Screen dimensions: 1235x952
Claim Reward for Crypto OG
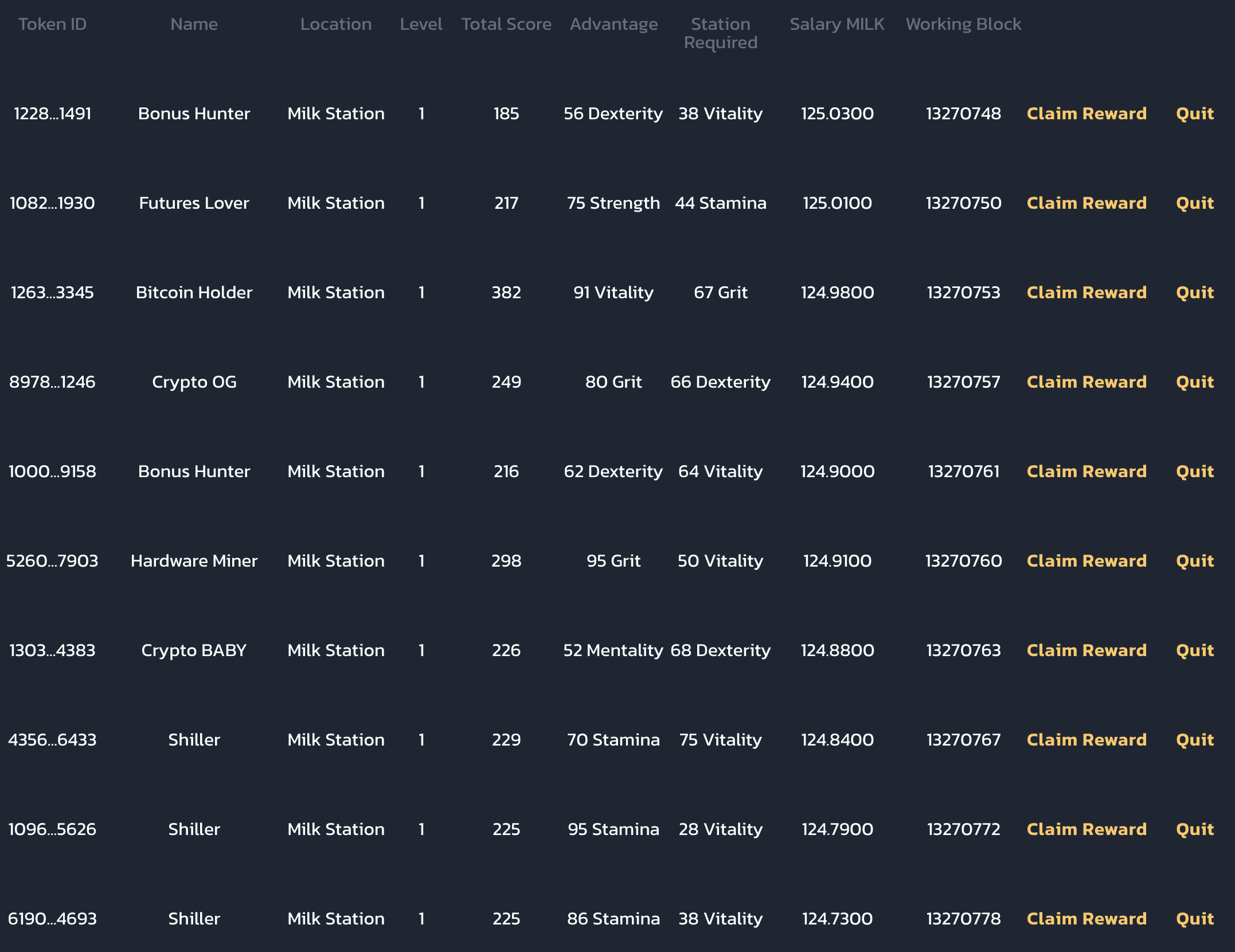[1087, 382]
